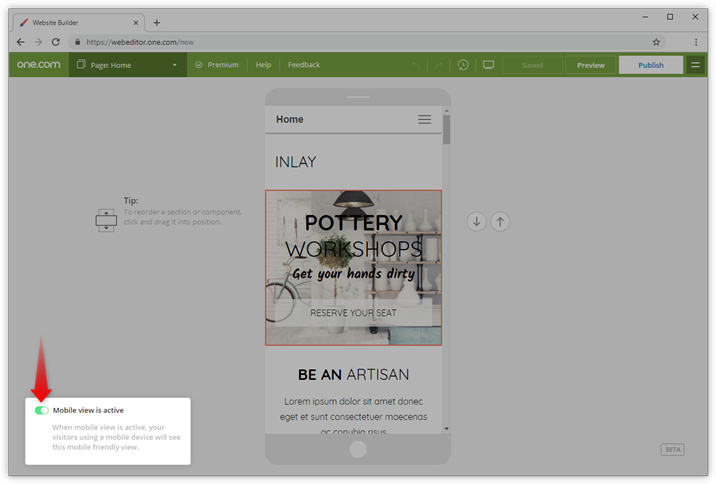Viewport: 716px width, 484px height.
Task: Open the editor hamburger menu in toolbar
Action: pyautogui.click(x=696, y=65)
